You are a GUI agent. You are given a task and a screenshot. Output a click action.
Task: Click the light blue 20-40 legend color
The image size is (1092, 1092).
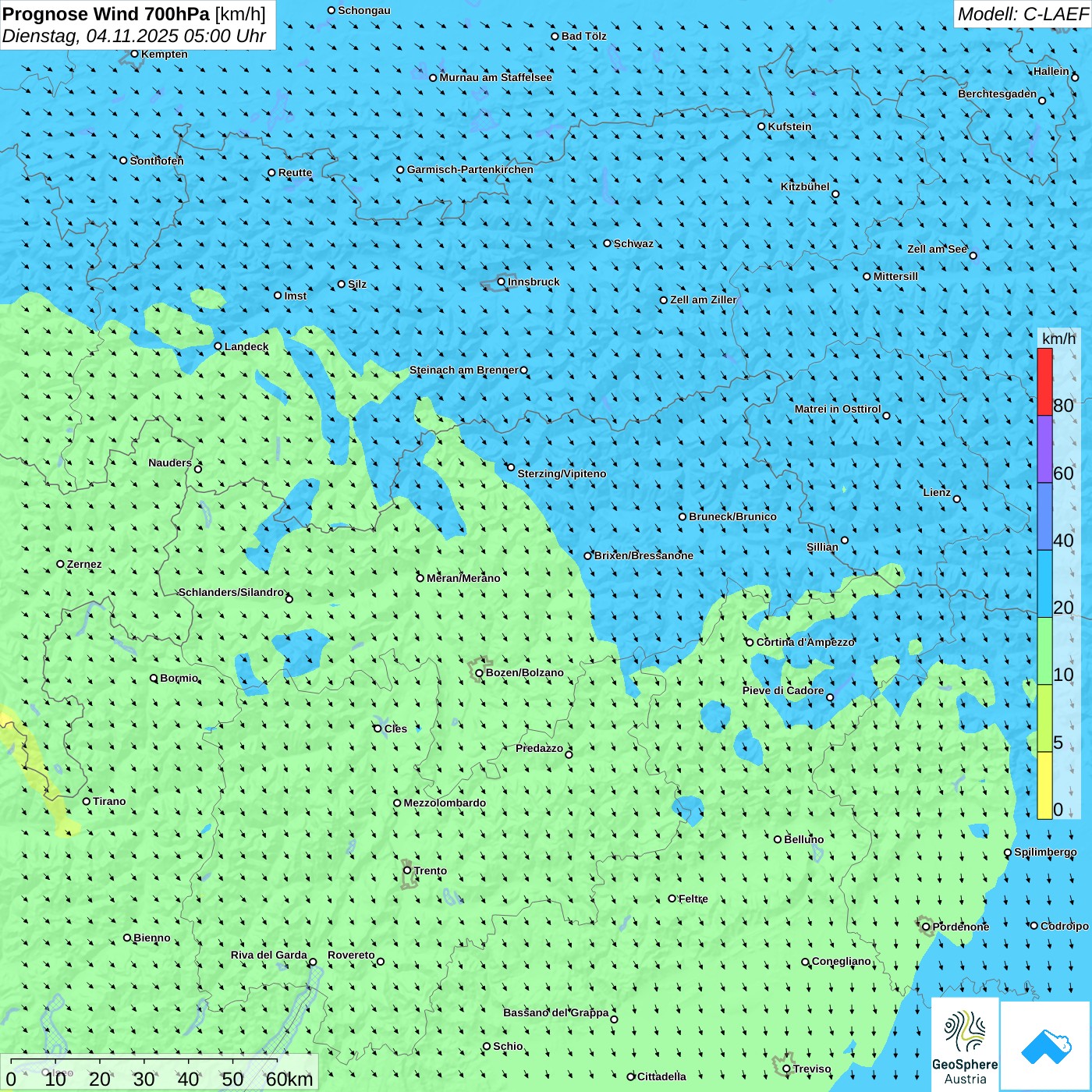pos(1044,584)
